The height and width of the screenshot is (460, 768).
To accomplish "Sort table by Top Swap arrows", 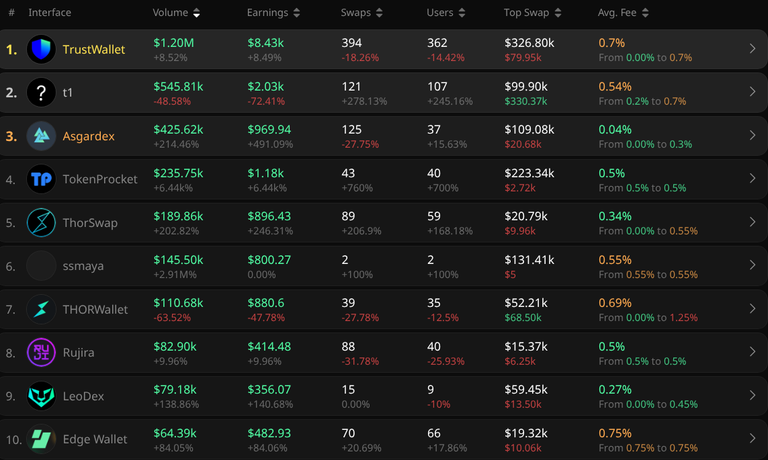I will (558, 13).
